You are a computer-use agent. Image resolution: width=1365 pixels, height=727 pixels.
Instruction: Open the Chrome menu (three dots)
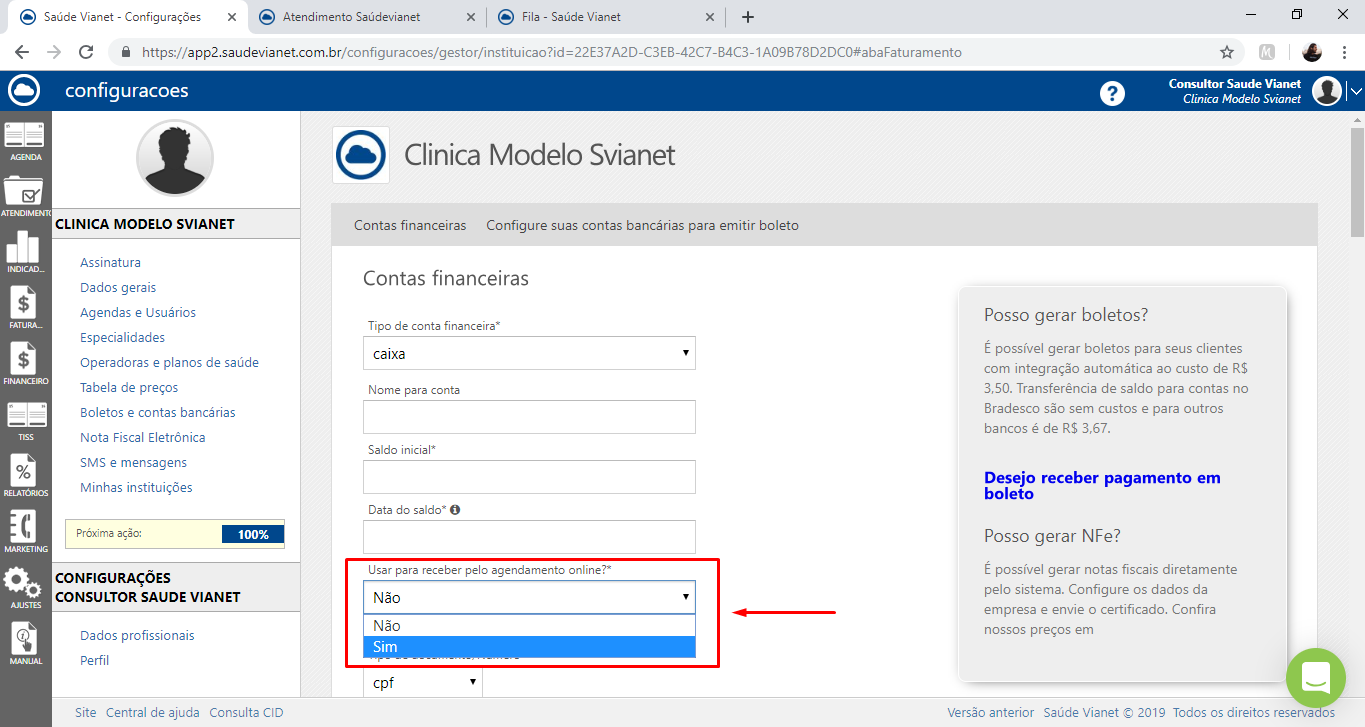click(x=1344, y=52)
